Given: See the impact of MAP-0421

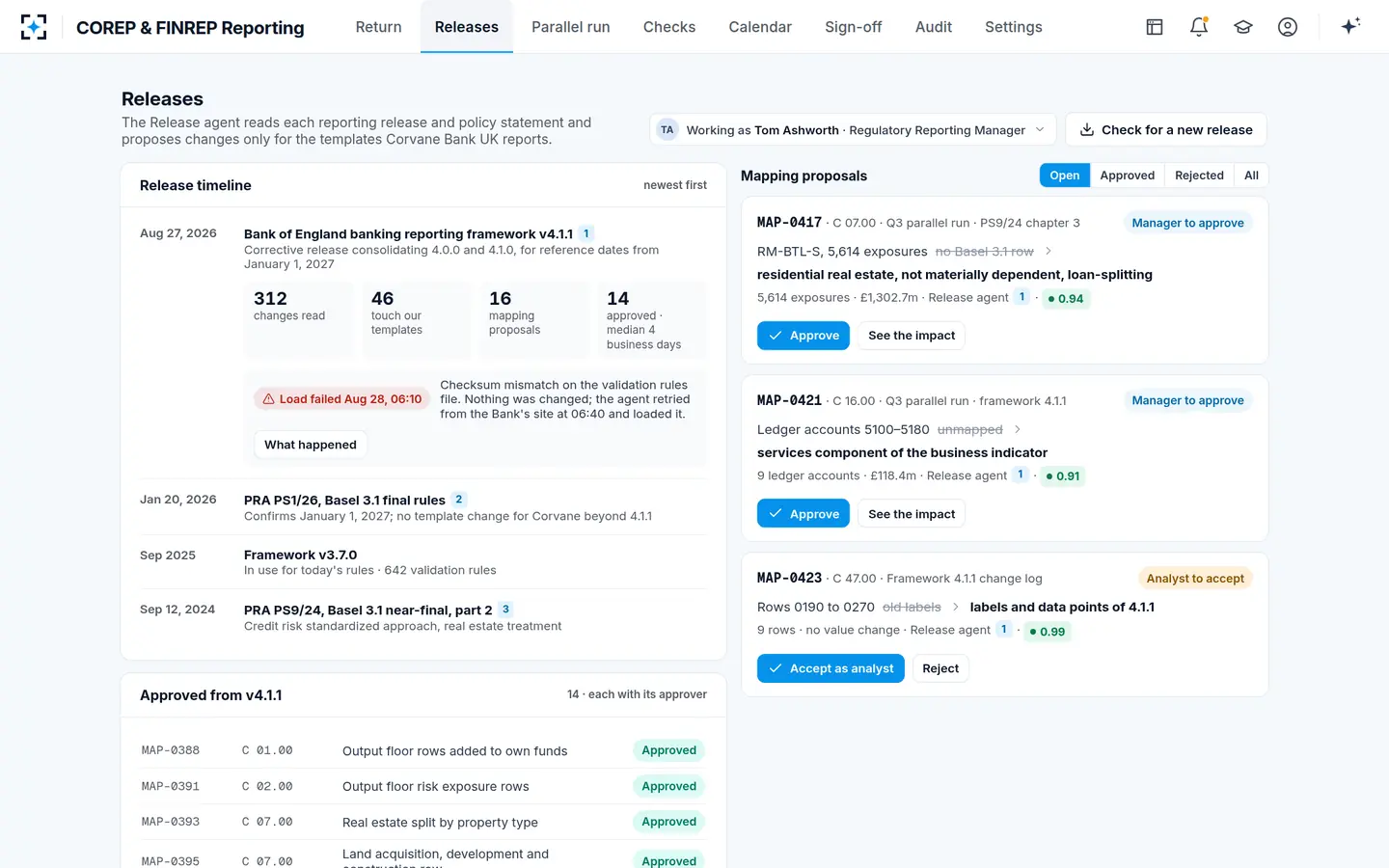Looking at the screenshot, I should coord(912,514).
